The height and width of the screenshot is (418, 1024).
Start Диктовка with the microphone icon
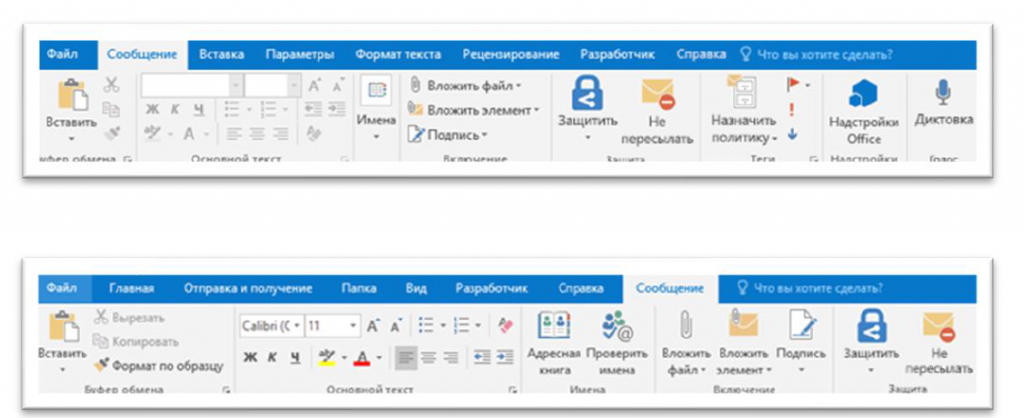point(942,93)
